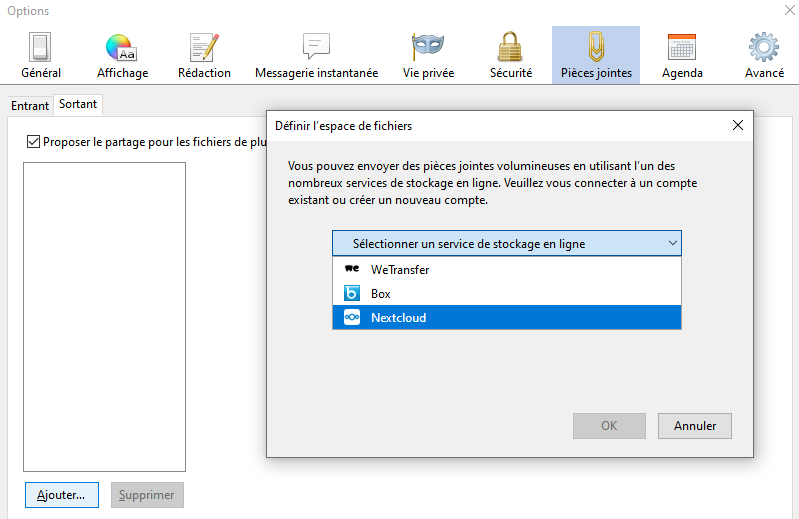Open the Sécurité padlock pane
The height and width of the screenshot is (519, 799).
[x=511, y=55]
